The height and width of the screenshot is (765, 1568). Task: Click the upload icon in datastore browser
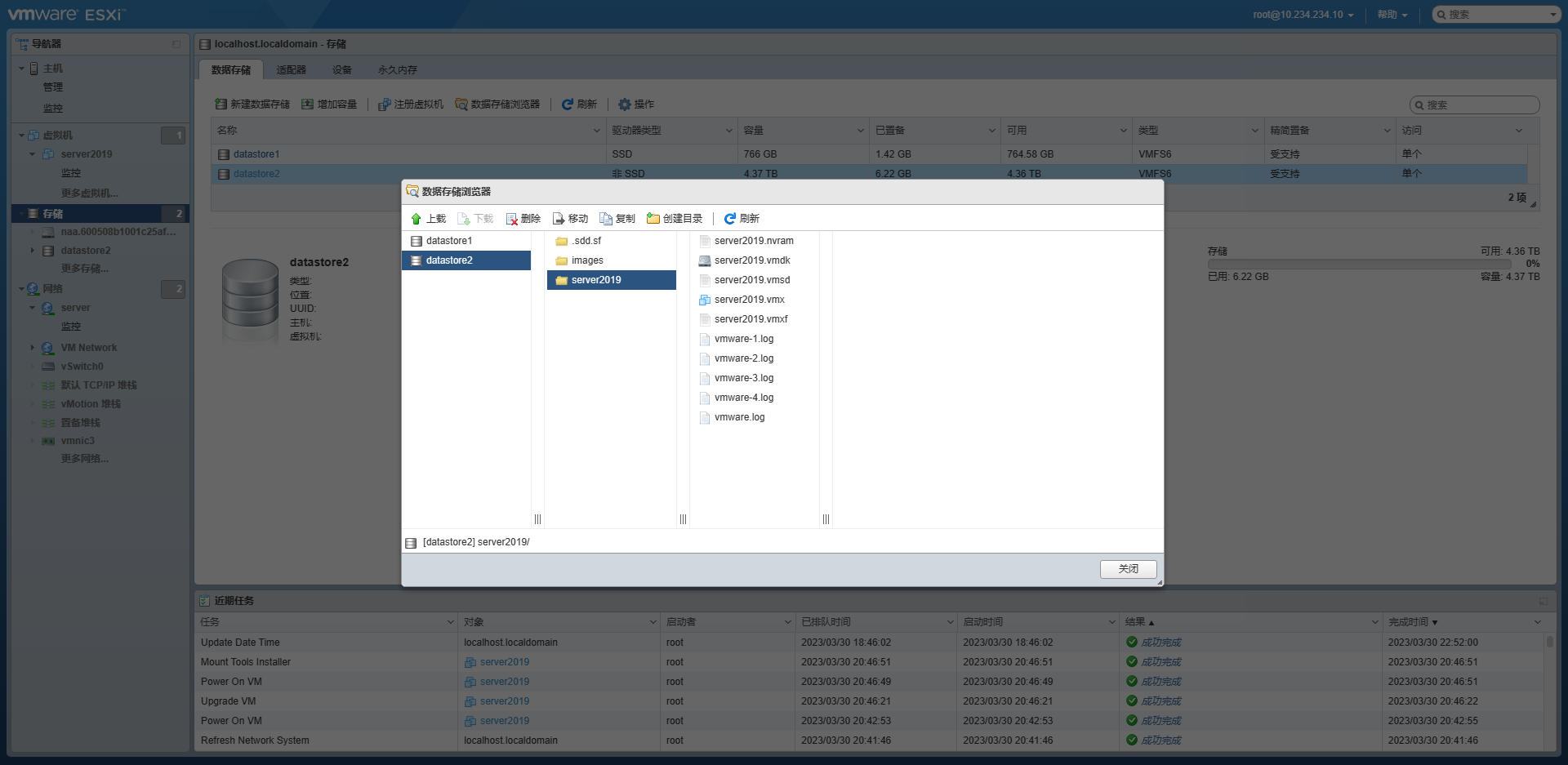tap(416, 219)
